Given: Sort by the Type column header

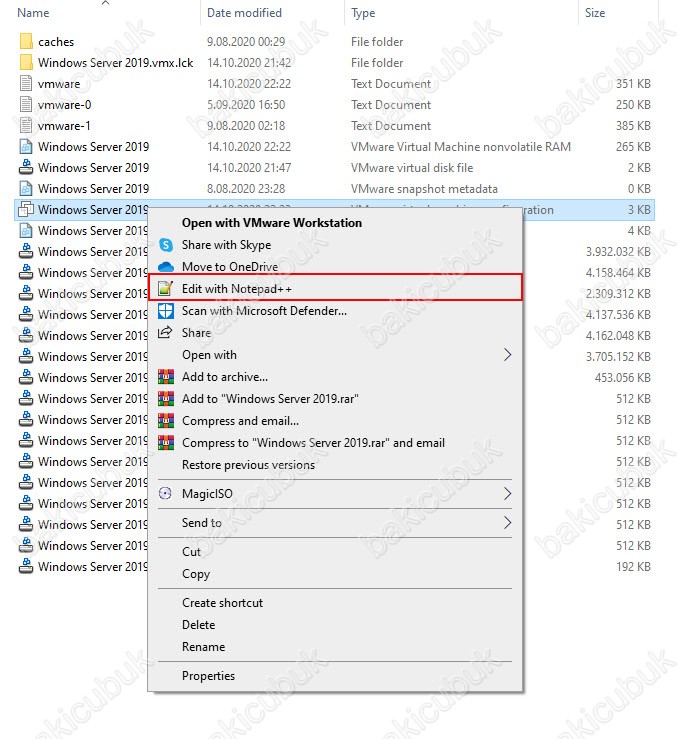Looking at the screenshot, I should pyautogui.click(x=363, y=13).
